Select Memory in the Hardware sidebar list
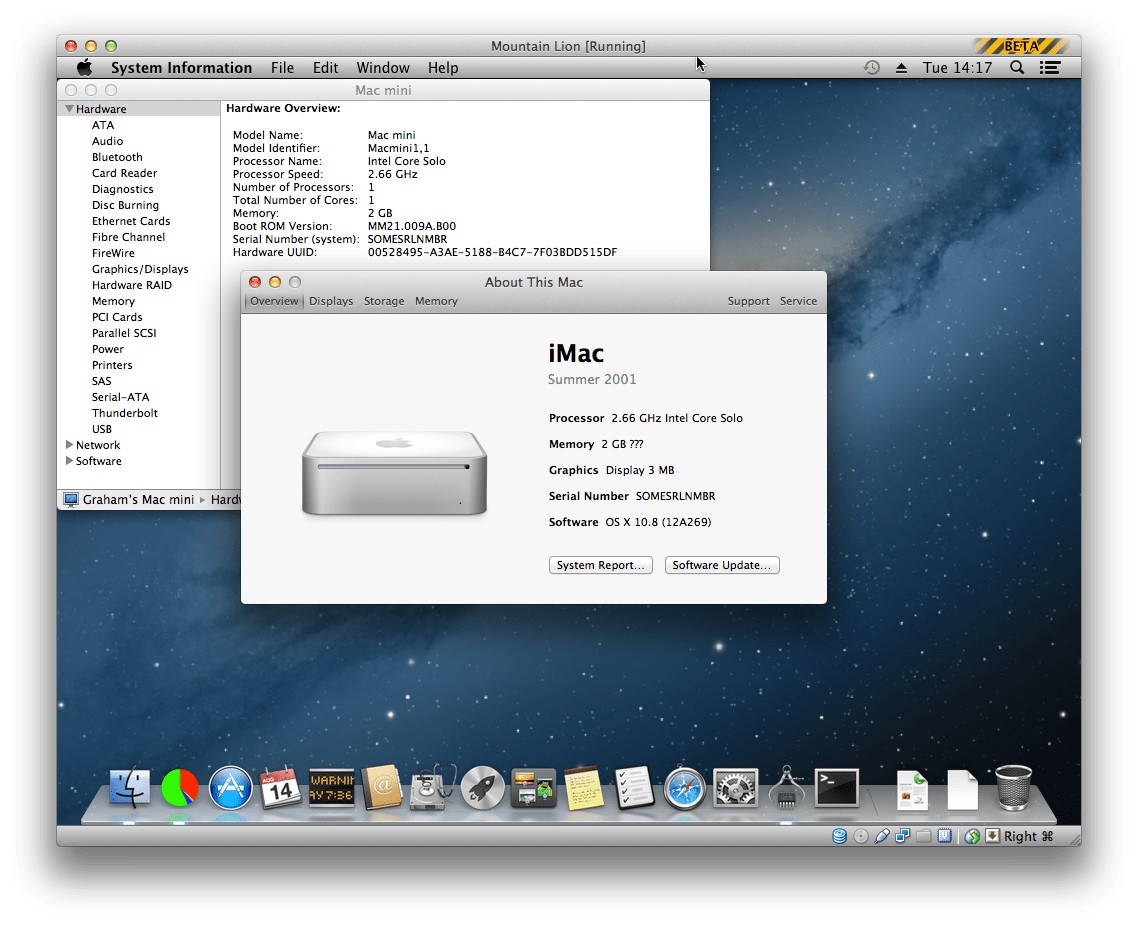Screen dimensions: 1138x925 pyautogui.click(x=113, y=300)
